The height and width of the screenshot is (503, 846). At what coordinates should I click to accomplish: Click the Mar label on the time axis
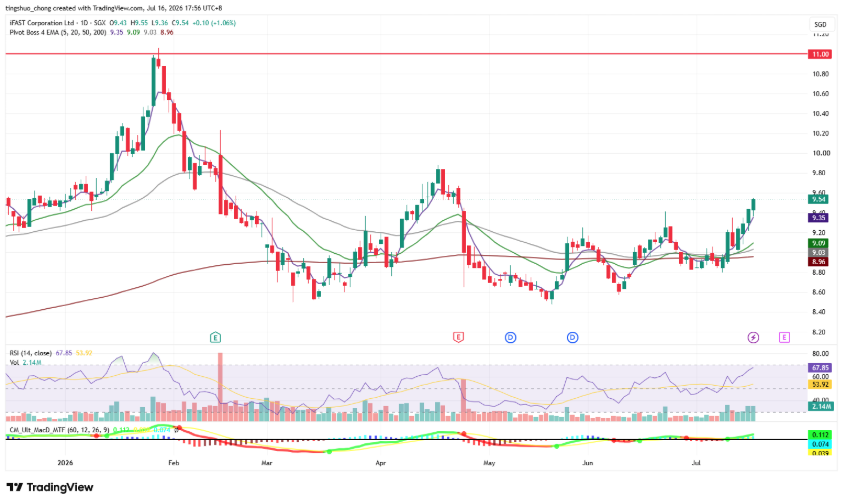point(267,463)
